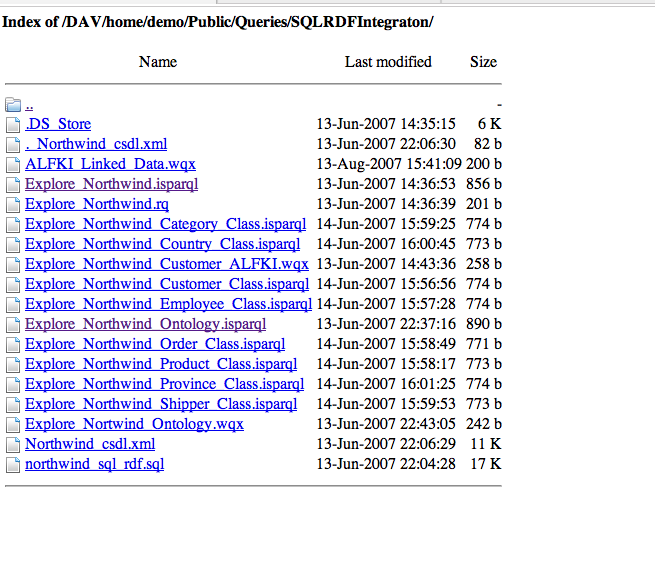Open Explore_Northwind_Employee_Class.isparql link

click(168, 304)
